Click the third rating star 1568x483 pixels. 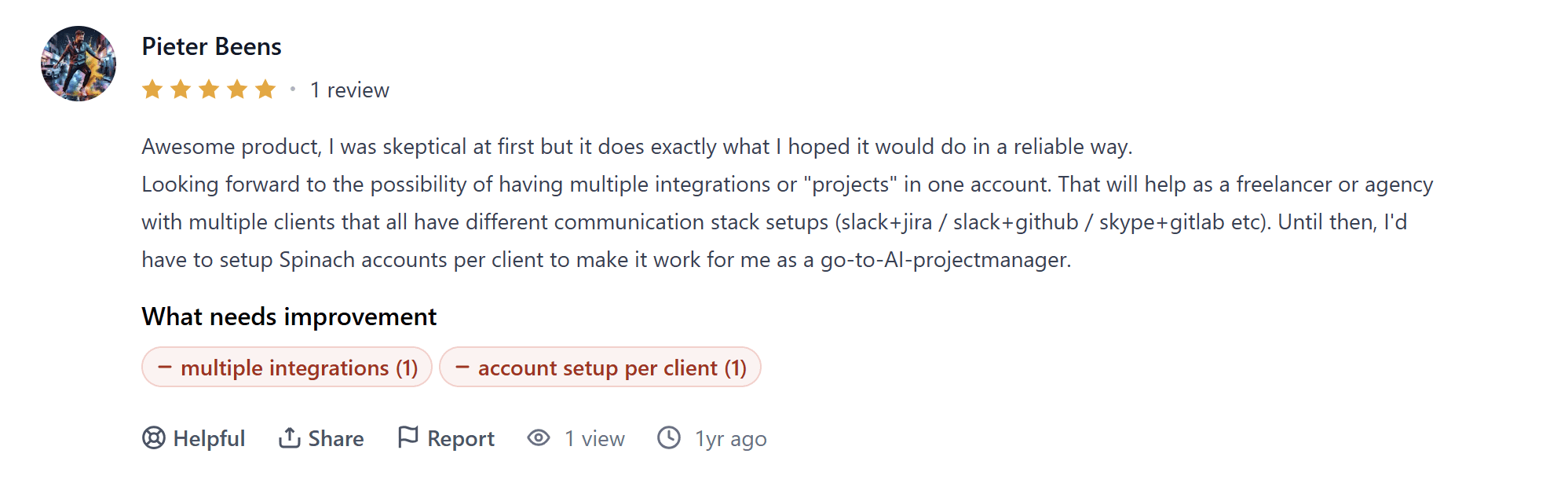[x=209, y=90]
